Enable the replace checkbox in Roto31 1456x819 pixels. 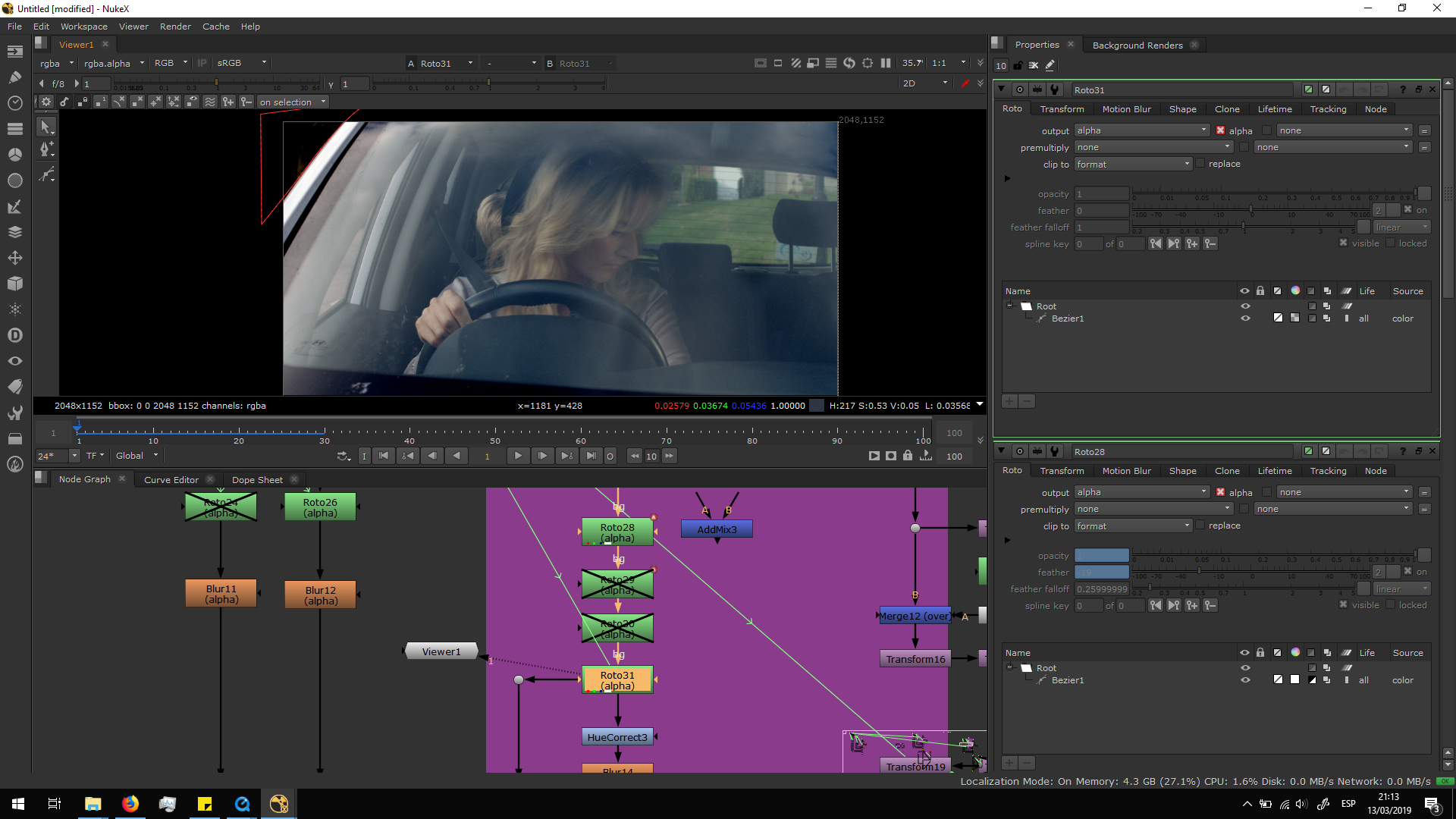tap(1200, 164)
